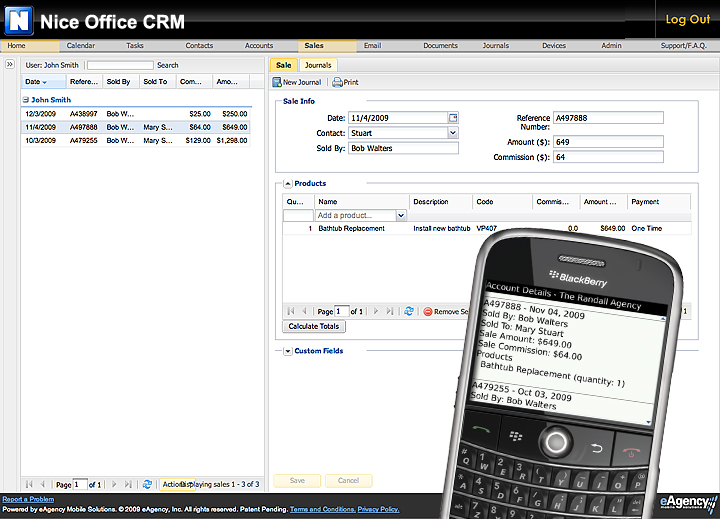This screenshot has height=519, width=720.
Task: Open the Contact dropdown arrow
Action: tap(453, 133)
